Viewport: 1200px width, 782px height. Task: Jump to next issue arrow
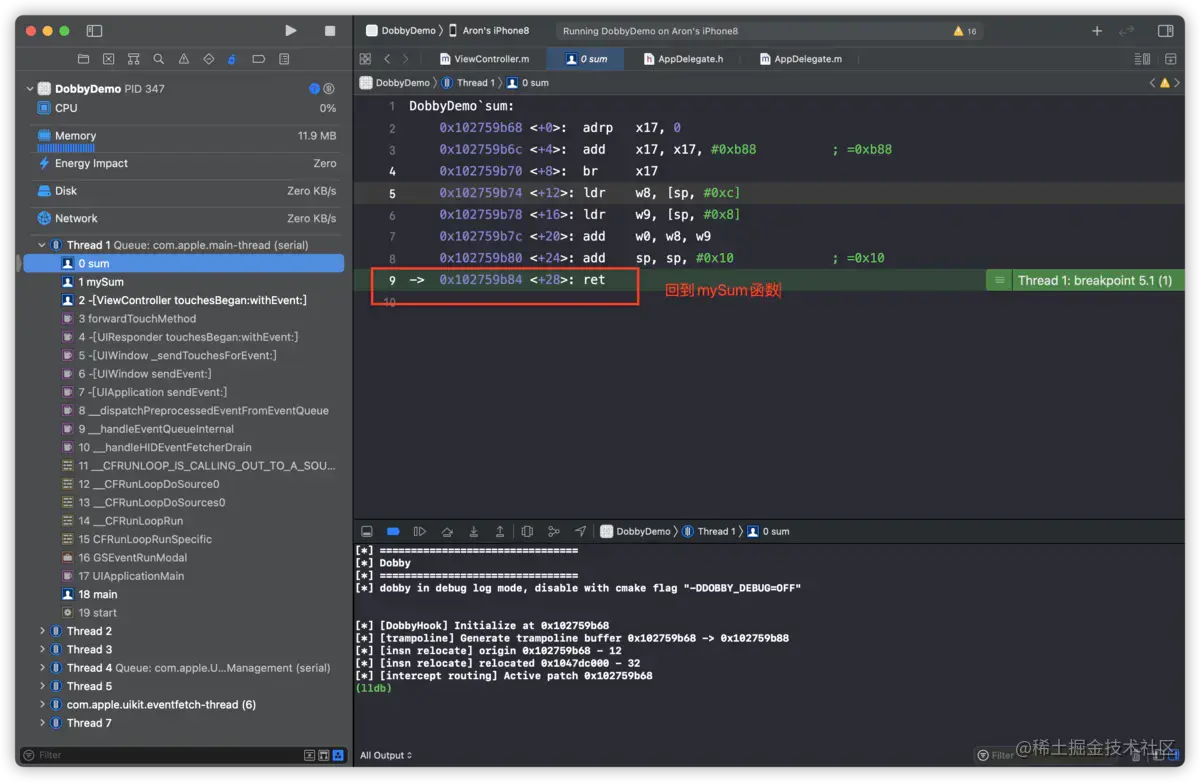[1178, 83]
